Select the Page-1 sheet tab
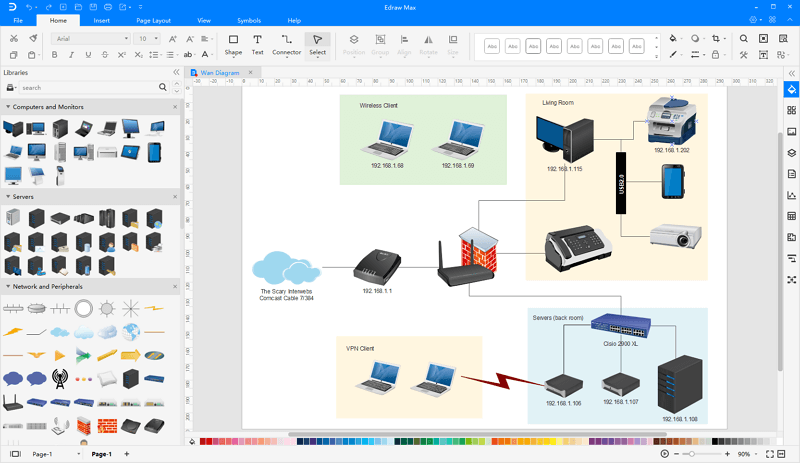800x463 pixels. click(x=102, y=454)
